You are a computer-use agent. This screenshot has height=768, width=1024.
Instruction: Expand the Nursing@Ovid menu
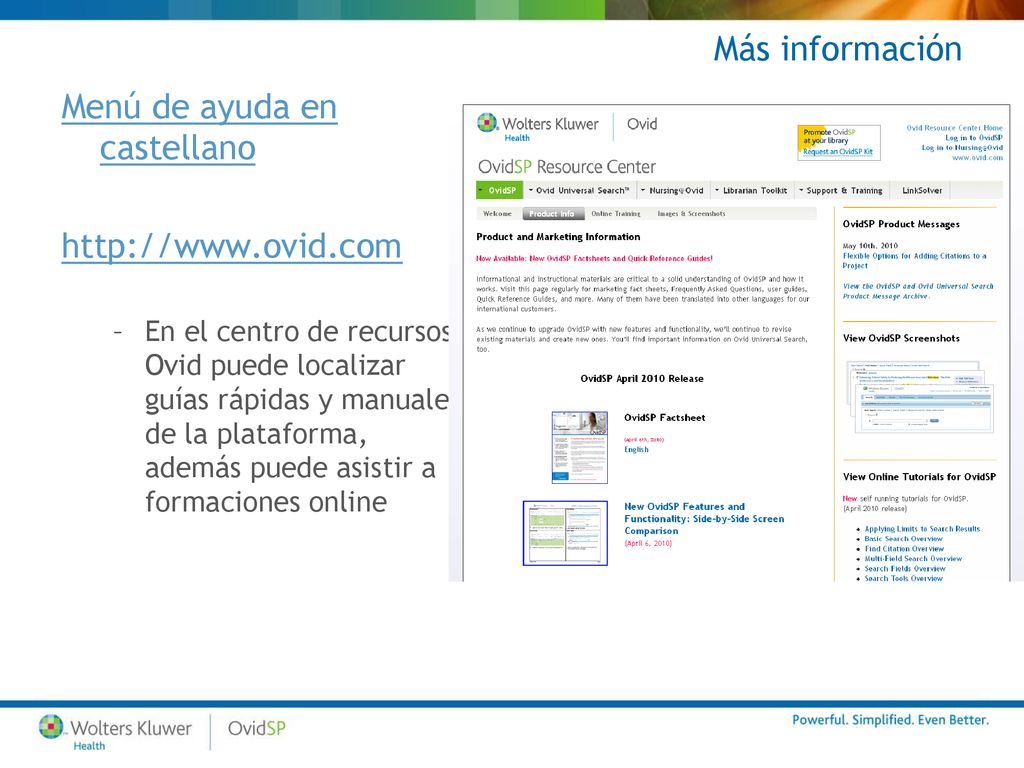(x=672, y=190)
